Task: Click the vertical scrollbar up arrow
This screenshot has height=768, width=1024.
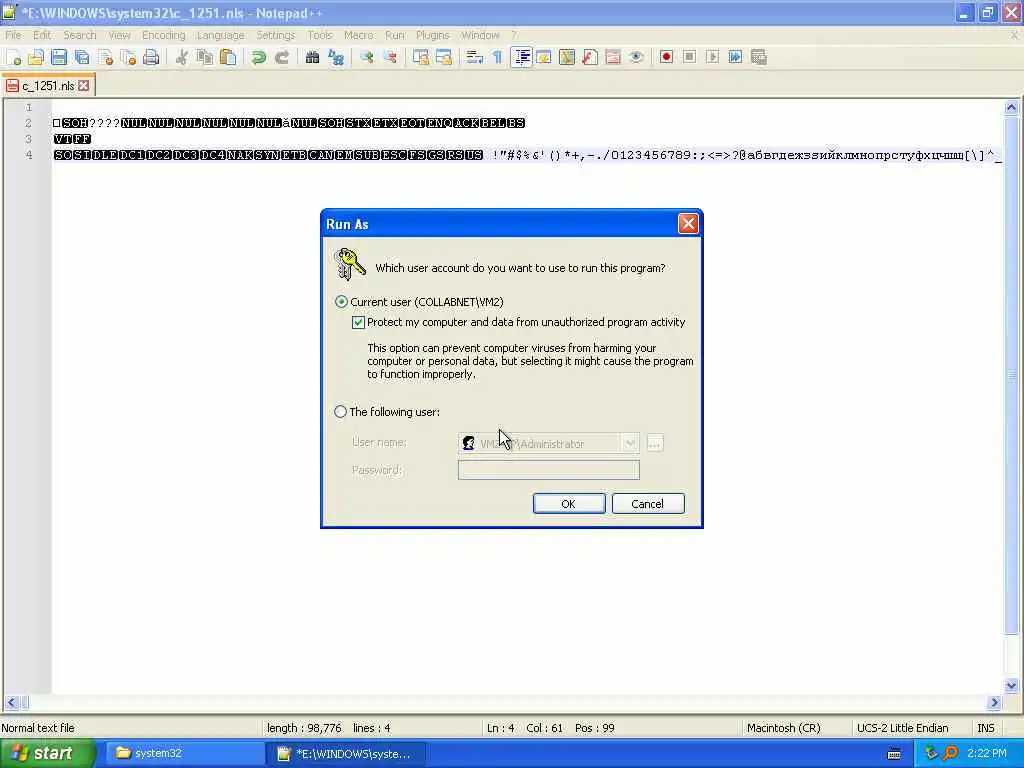Action: pos(1011,107)
